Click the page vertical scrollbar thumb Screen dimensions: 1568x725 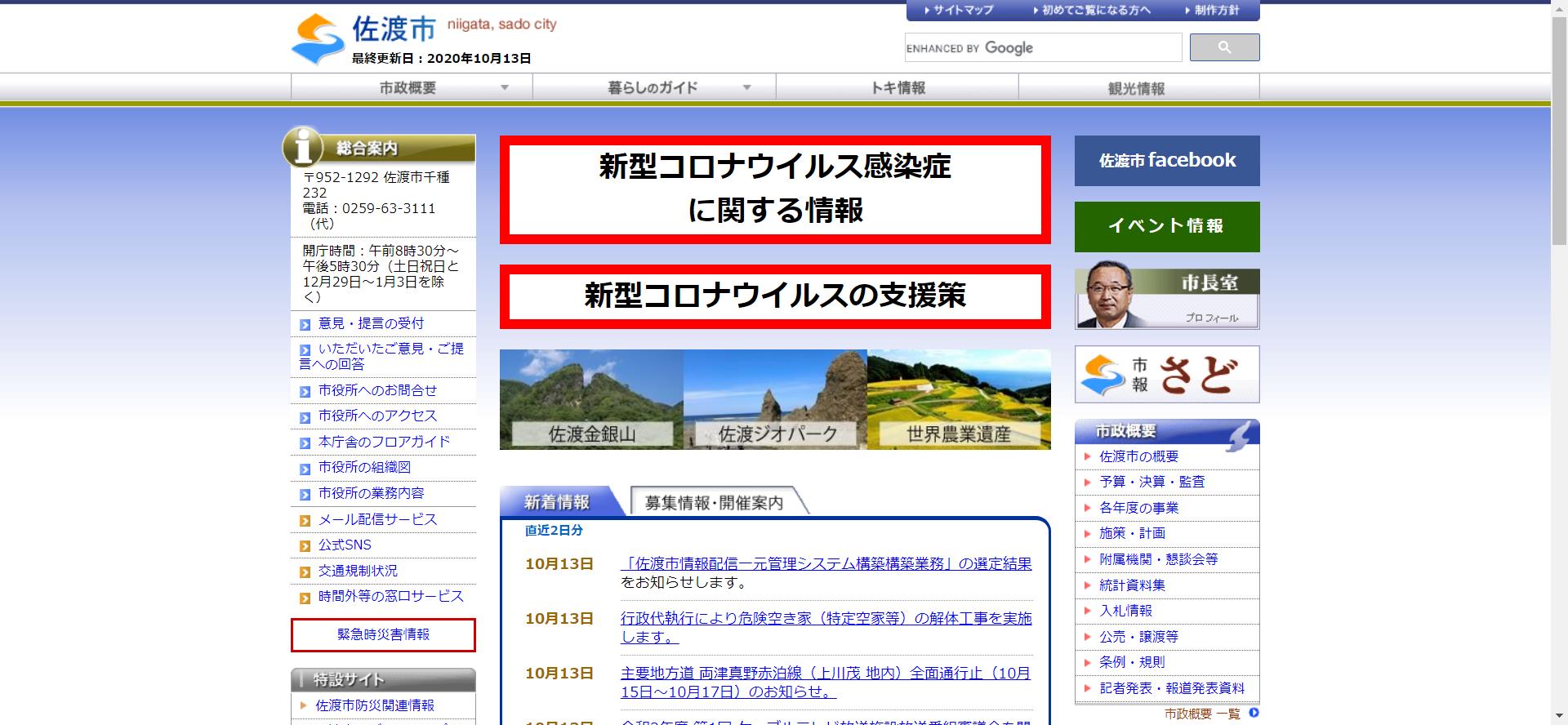[1559, 131]
